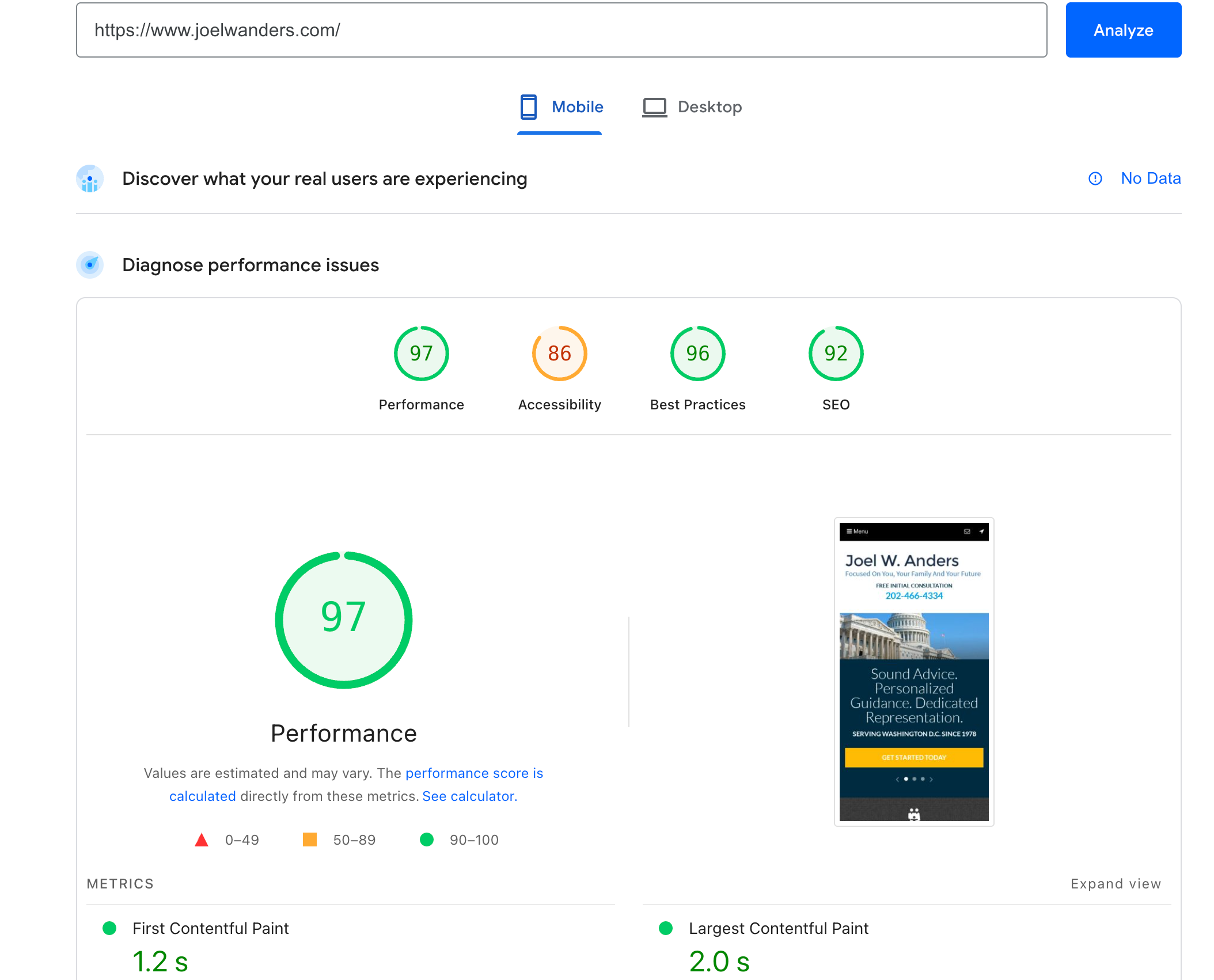The width and height of the screenshot is (1214, 980).
Task: Click the real users experience icon
Action: point(90,179)
